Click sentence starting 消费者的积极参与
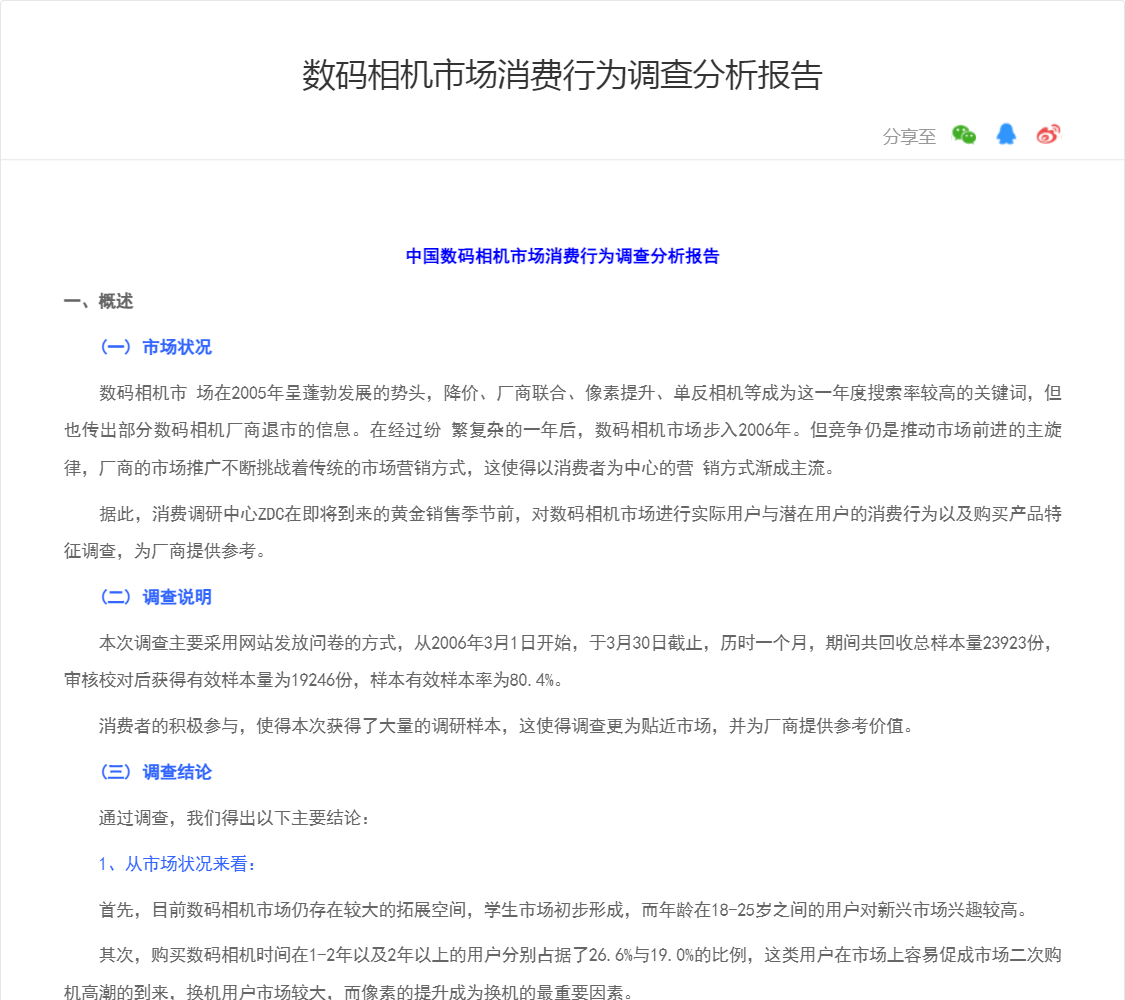Screen dimensions: 1125x1000 pyautogui.click(x=509, y=726)
